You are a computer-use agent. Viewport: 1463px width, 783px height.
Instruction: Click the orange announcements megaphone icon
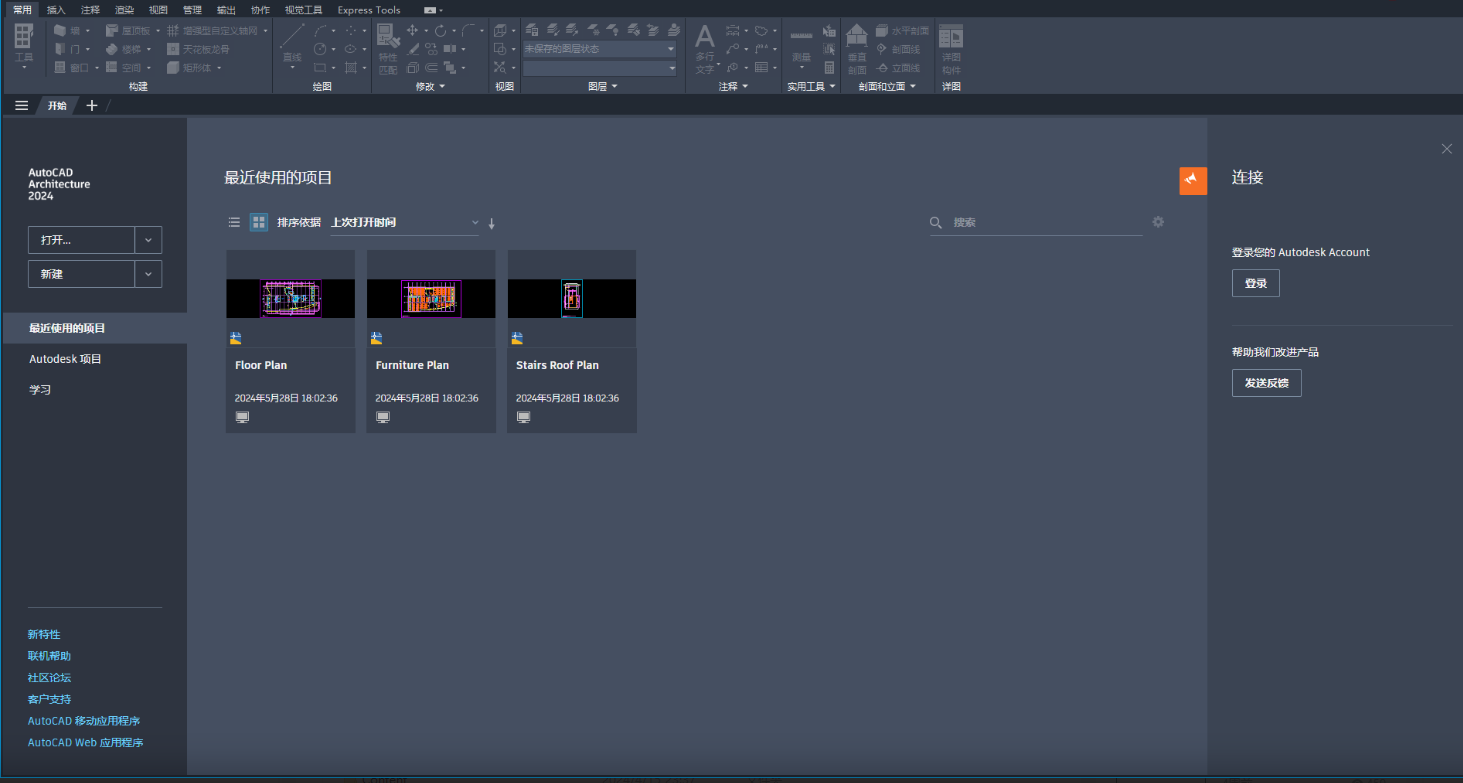(1193, 180)
